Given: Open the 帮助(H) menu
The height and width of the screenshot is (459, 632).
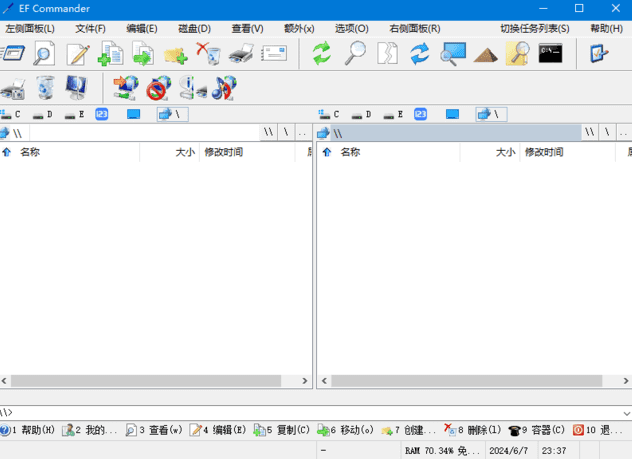Looking at the screenshot, I should point(606,29).
